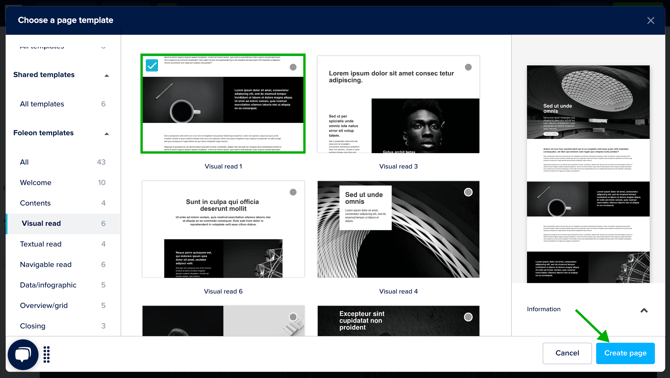
Task: Close the page template dialog
Action: click(650, 21)
